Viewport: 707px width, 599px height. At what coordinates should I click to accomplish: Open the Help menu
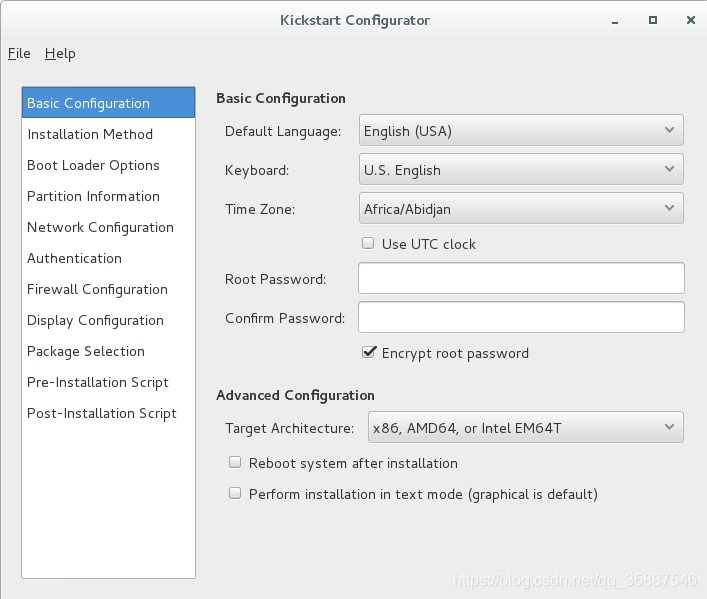(x=60, y=53)
